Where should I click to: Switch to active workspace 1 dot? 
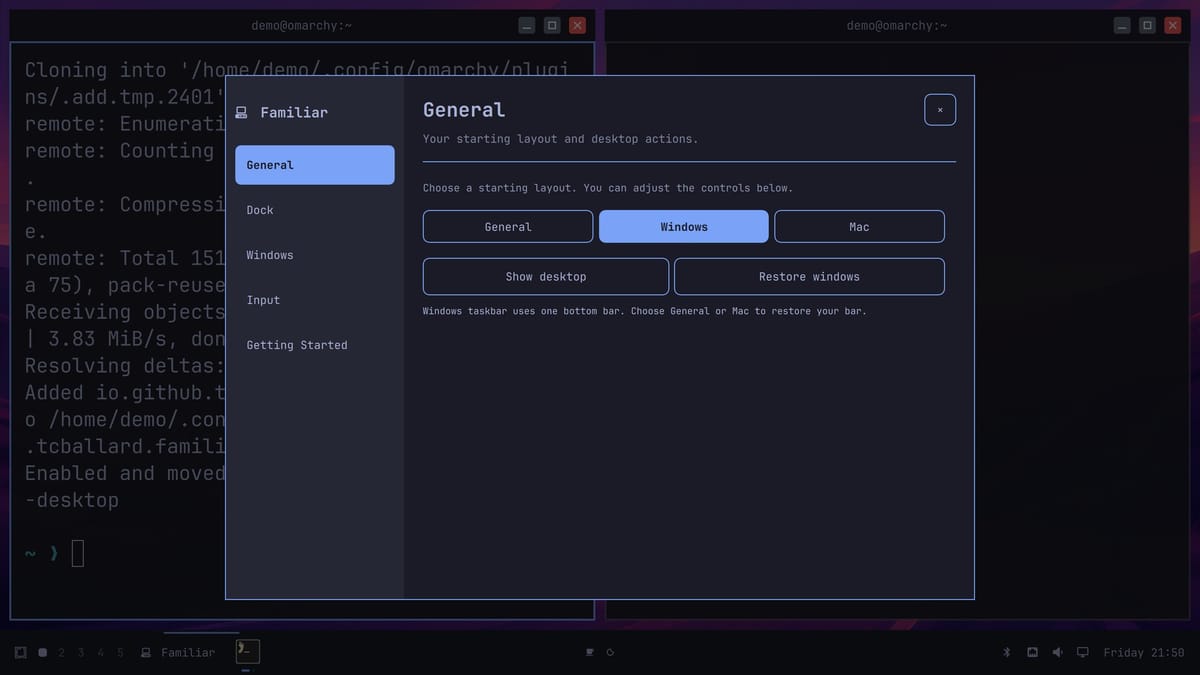[43, 653]
